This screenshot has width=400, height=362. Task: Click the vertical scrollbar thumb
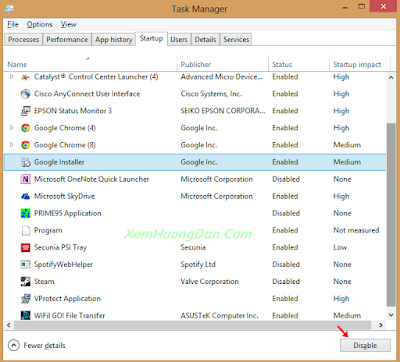391,214
